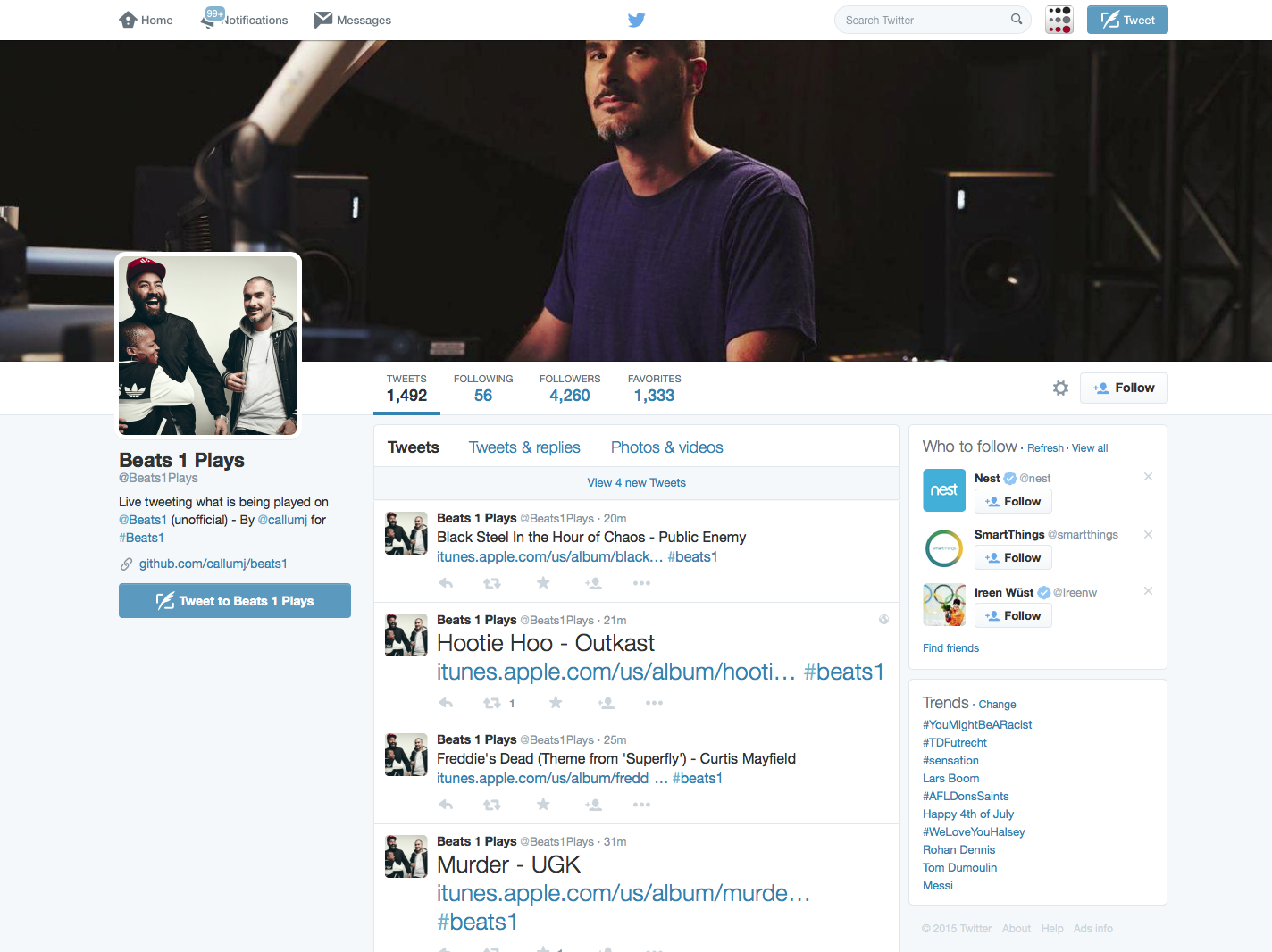
Task: Open the About footer link
Action: coord(1017,929)
